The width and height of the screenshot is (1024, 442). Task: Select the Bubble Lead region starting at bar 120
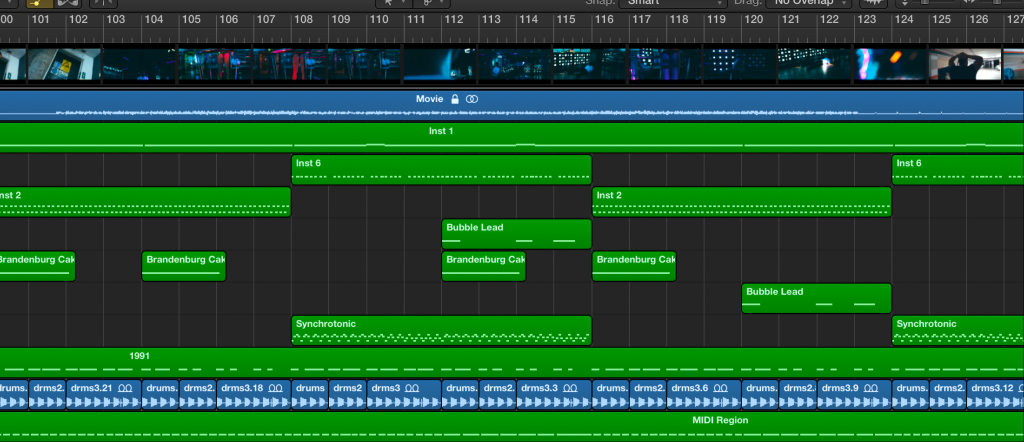point(816,298)
